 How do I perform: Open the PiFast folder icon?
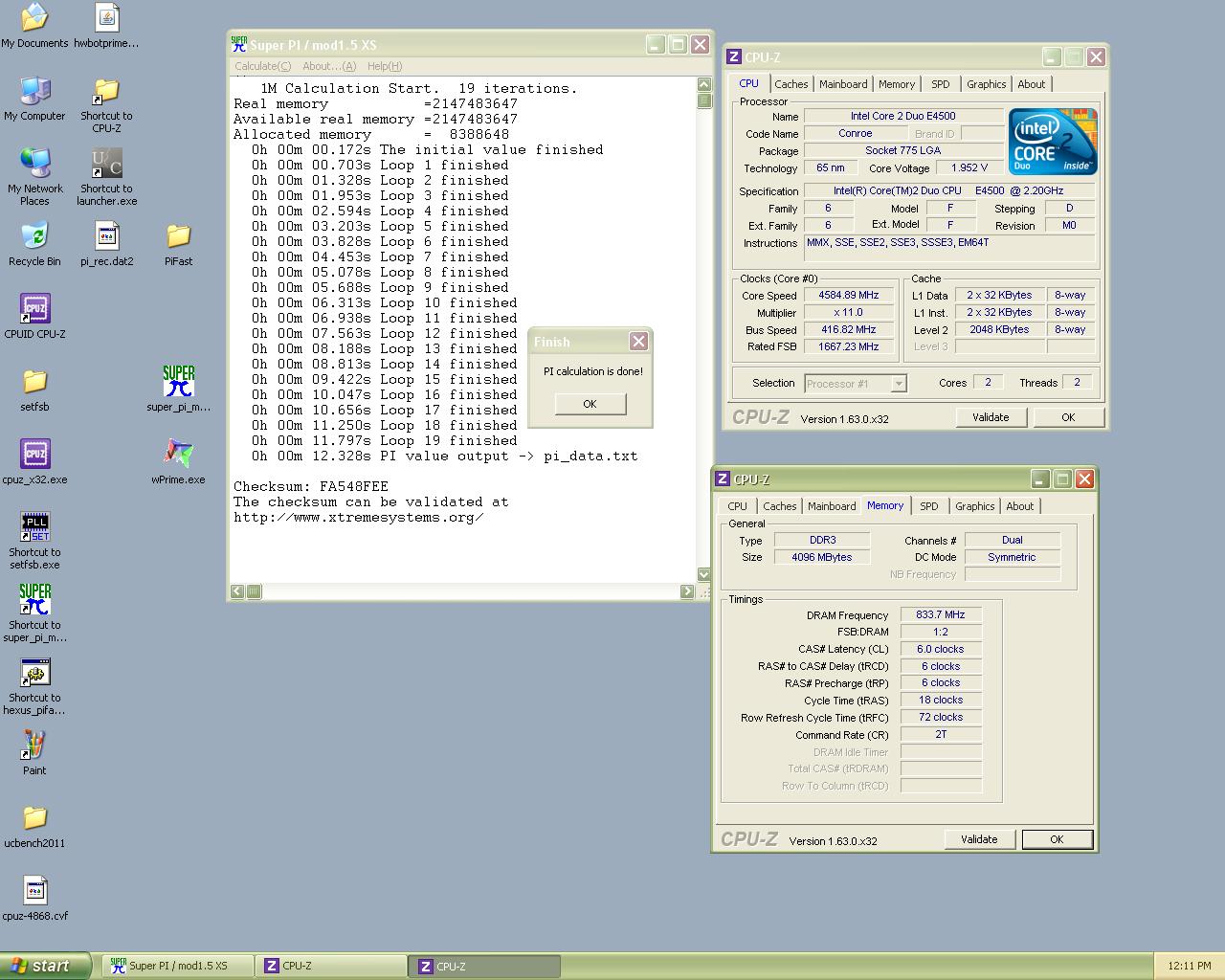[x=178, y=244]
